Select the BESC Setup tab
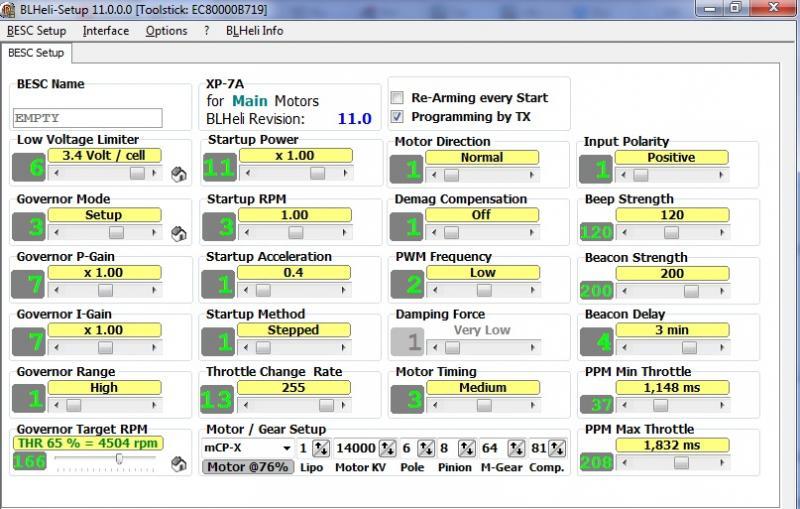The width and height of the screenshot is (800, 509). pyautogui.click(x=36, y=53)
